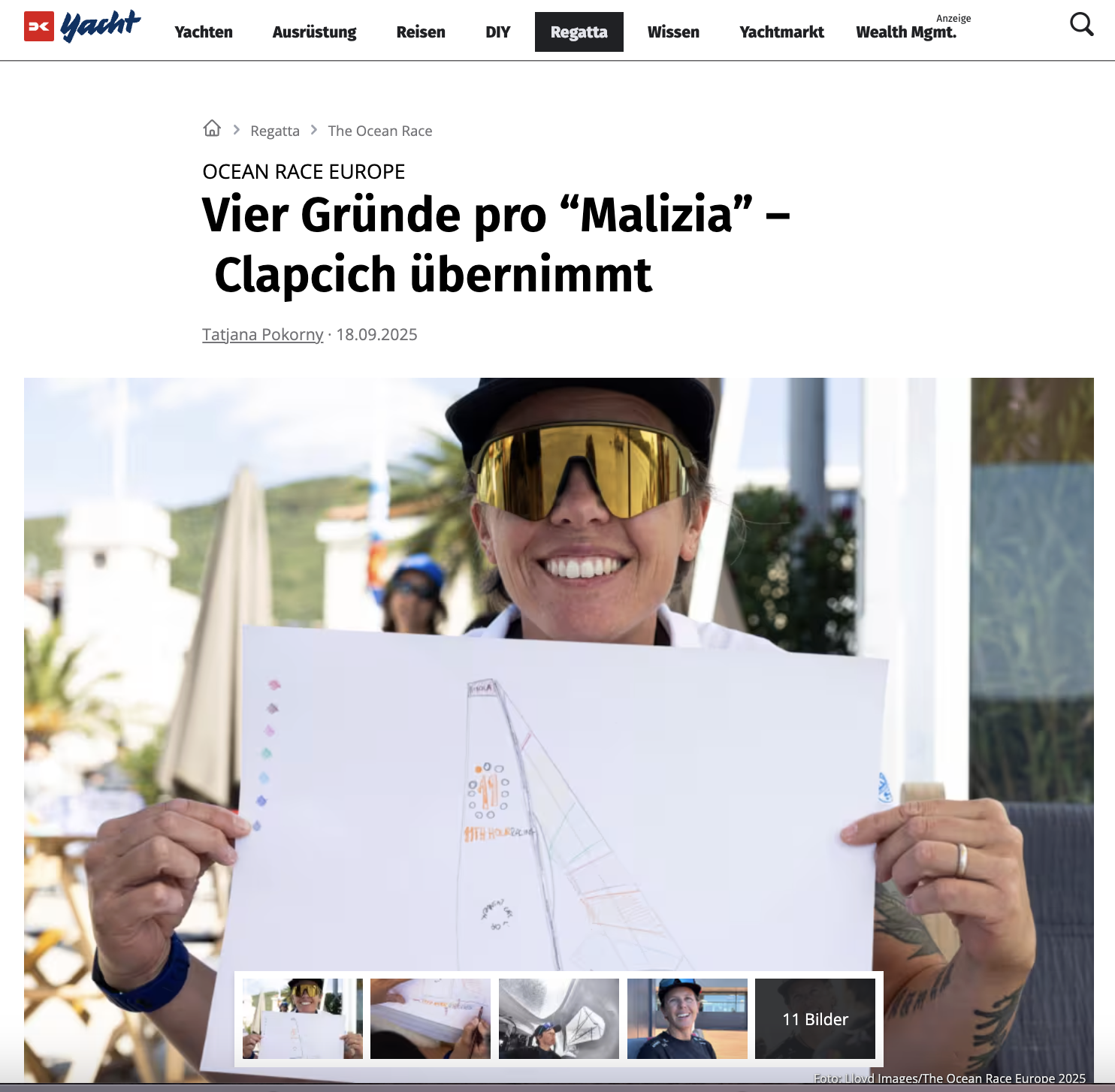Open the search magnifier icon
This screenshot has height=1092, width=1115.
(x=1081, y=25)
